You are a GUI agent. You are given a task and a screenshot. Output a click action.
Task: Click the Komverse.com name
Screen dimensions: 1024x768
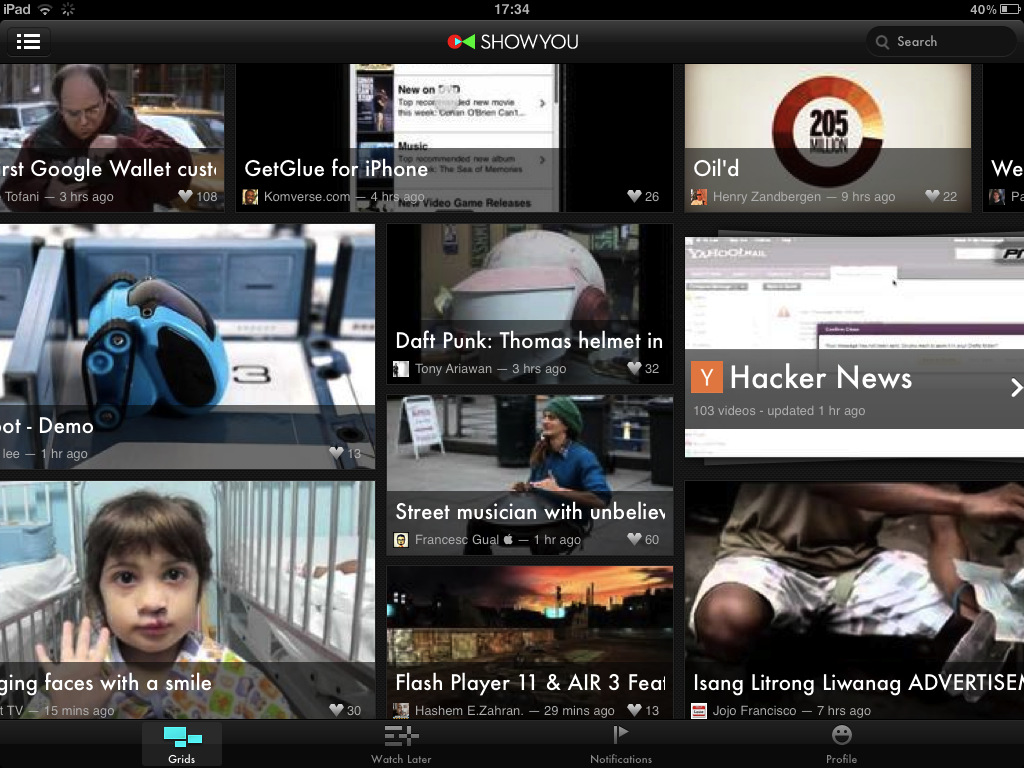[306, 197]
